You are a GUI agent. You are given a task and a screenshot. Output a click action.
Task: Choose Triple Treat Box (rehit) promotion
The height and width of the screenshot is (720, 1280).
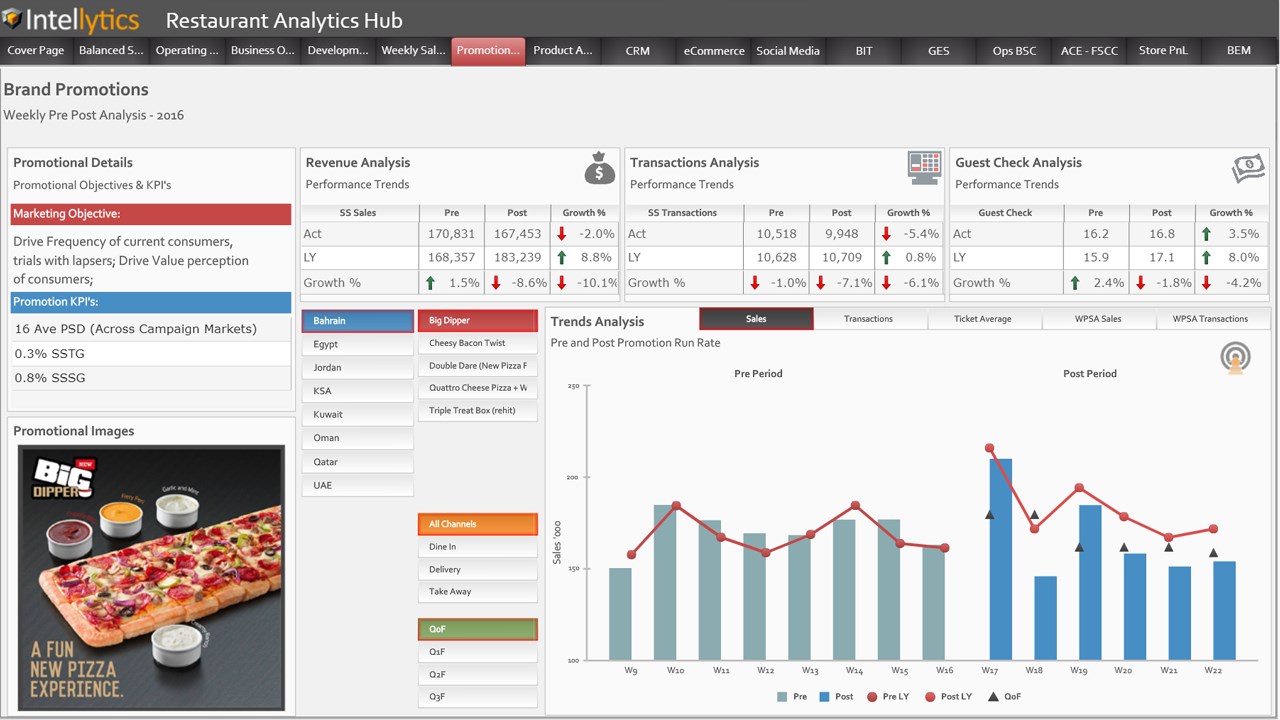pyautogui.click(x=477, y=411)
